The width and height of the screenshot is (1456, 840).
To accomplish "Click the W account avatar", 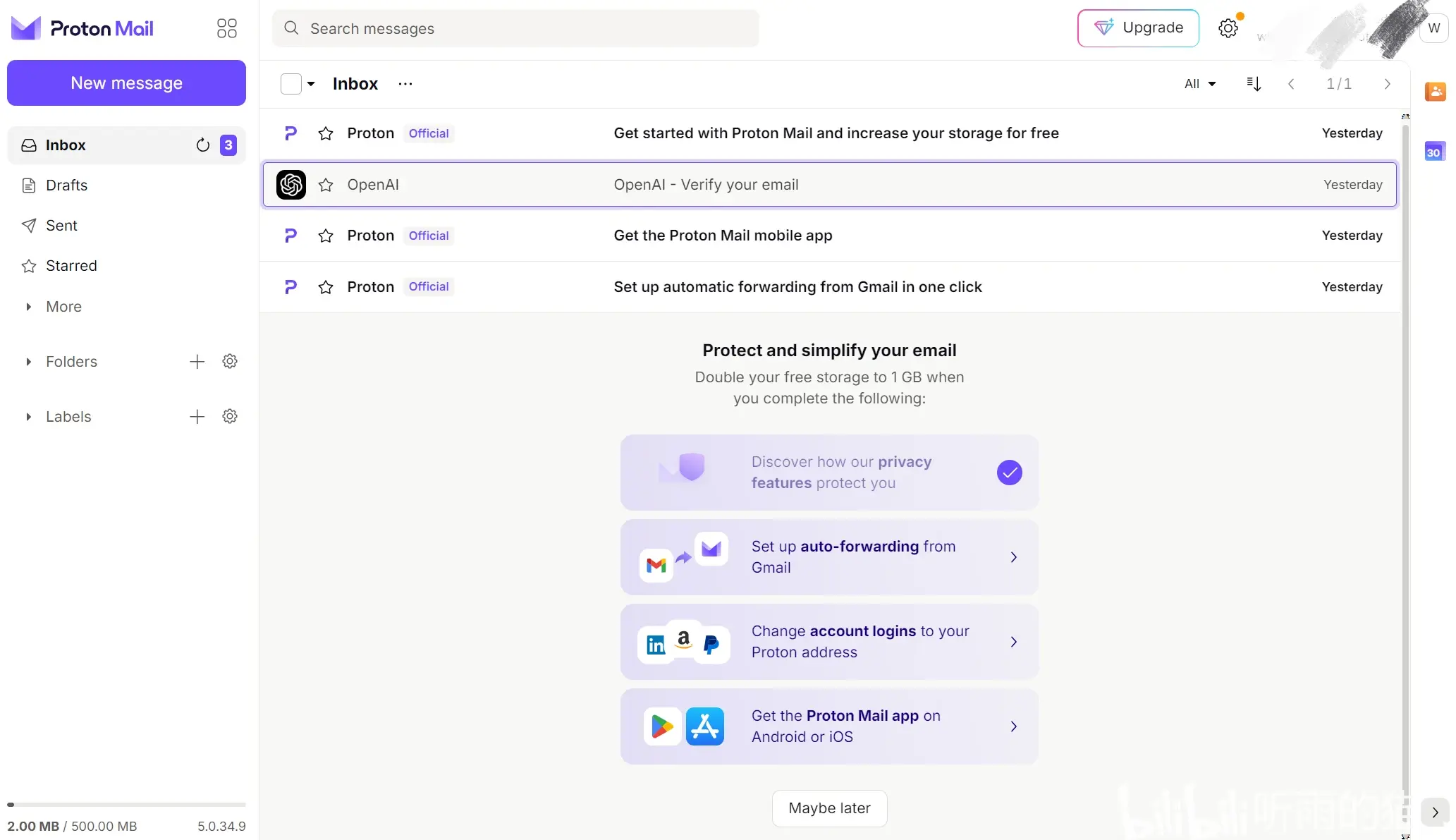I will [1434, 28].
